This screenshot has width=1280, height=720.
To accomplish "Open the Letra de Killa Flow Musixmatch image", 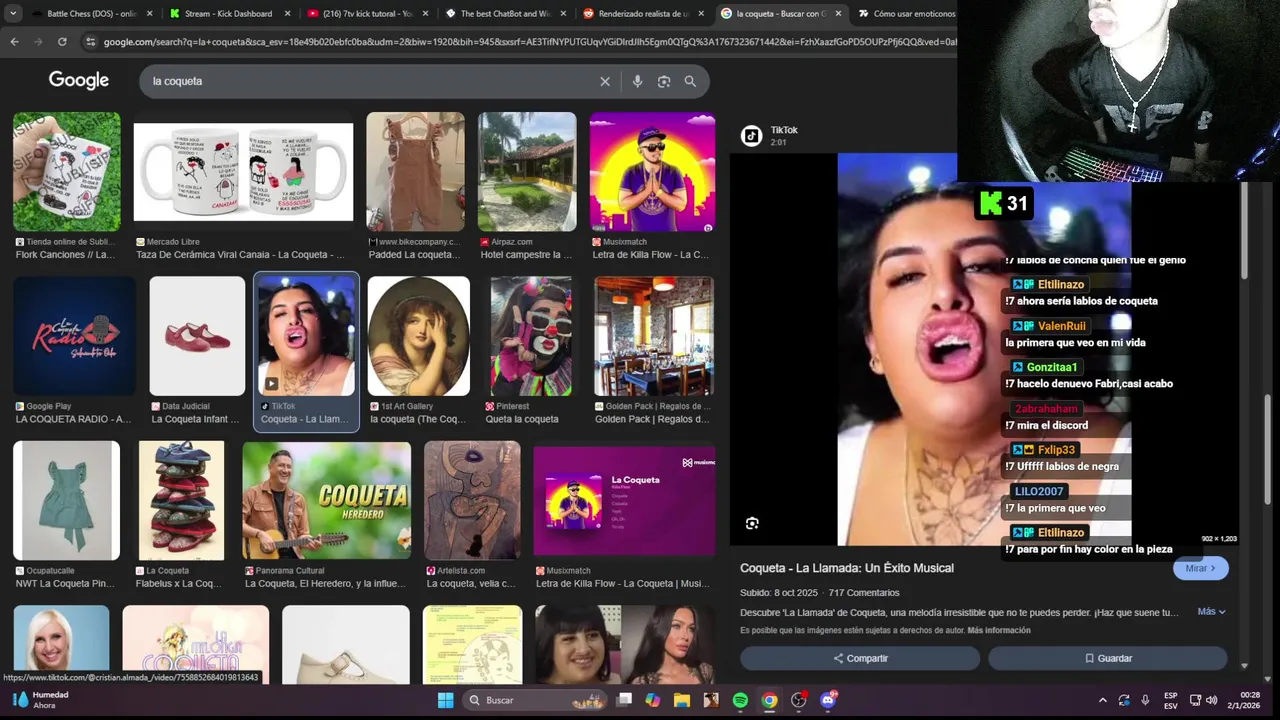I will click(652, 172).
